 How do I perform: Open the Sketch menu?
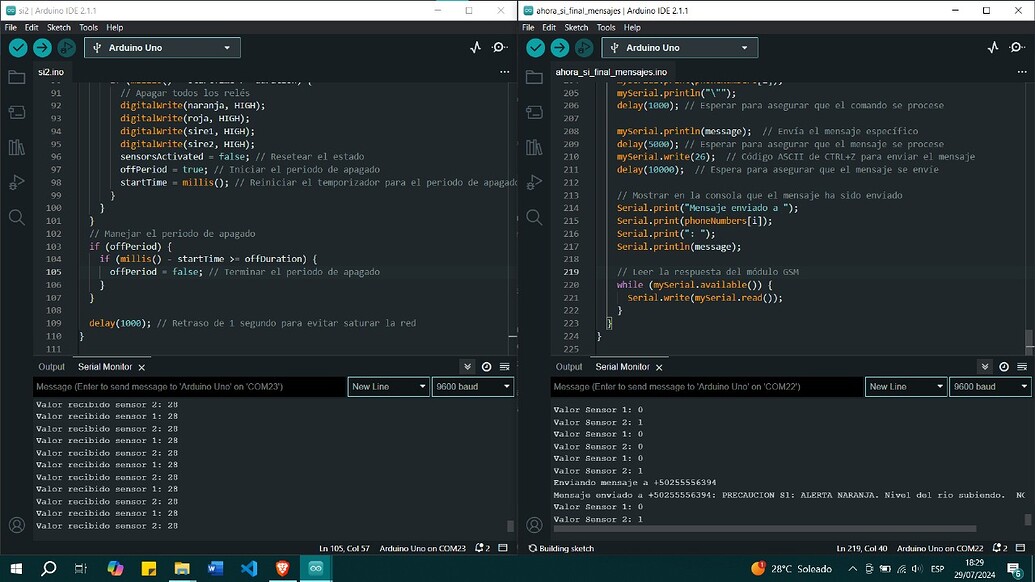pos(58,27)
